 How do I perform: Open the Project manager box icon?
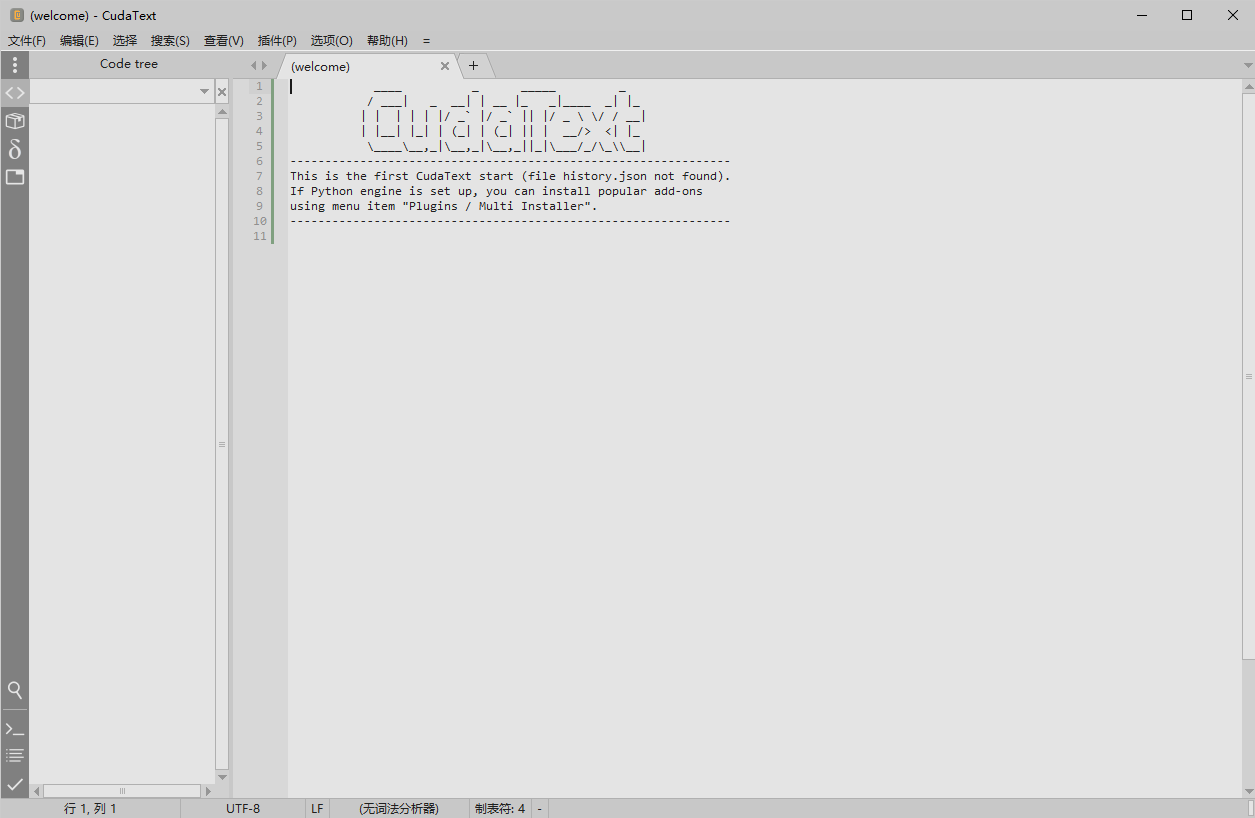(x=15, y=121)
